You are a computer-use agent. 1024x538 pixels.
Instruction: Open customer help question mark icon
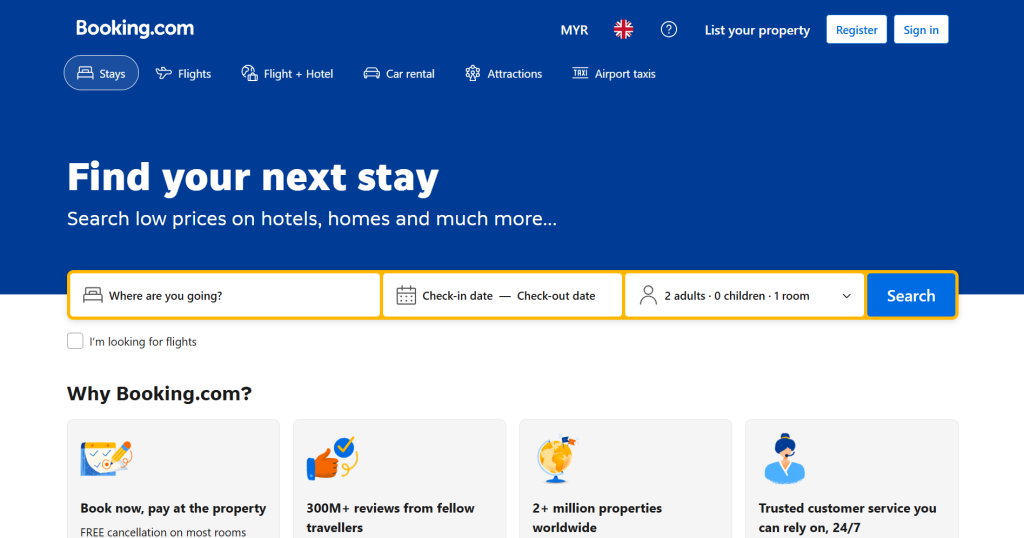click(669, 29)
